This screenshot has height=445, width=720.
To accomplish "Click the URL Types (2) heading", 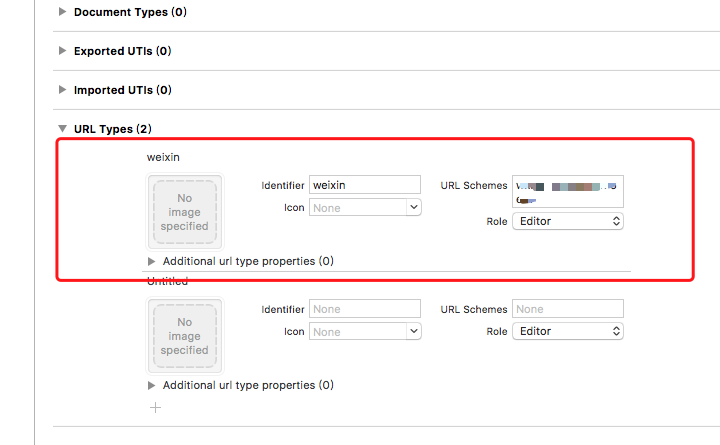I will pyautogui.click(x=112, y=129).
